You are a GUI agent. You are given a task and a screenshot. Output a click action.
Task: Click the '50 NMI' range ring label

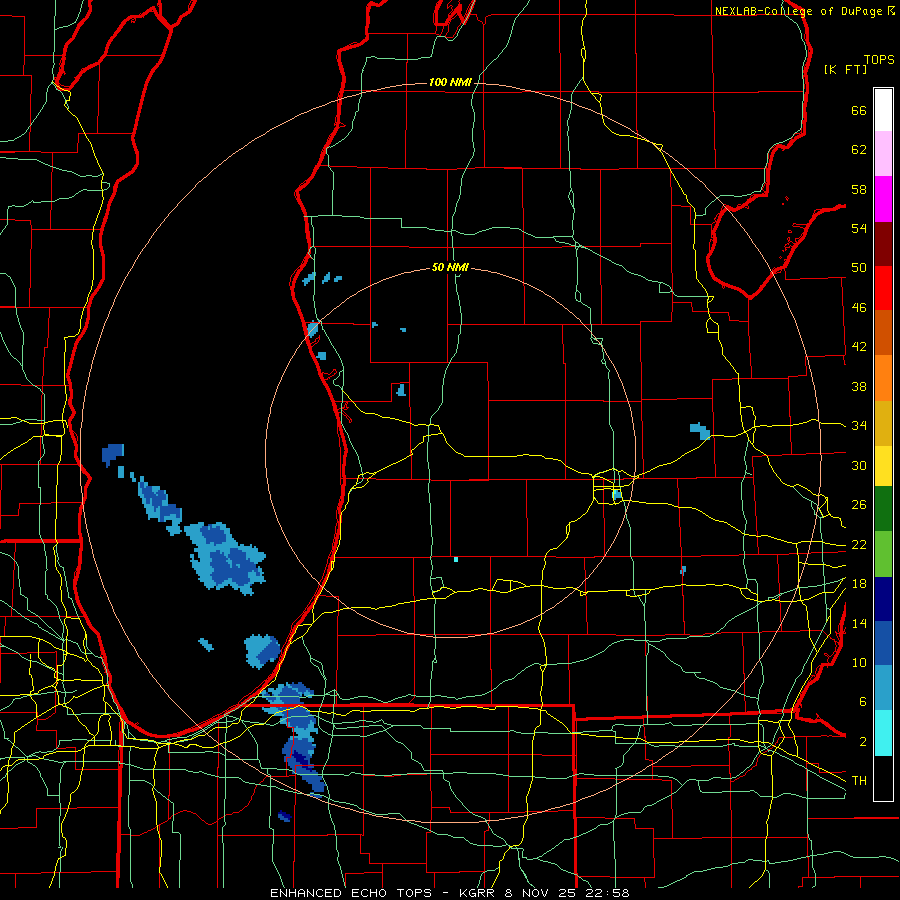450,267
